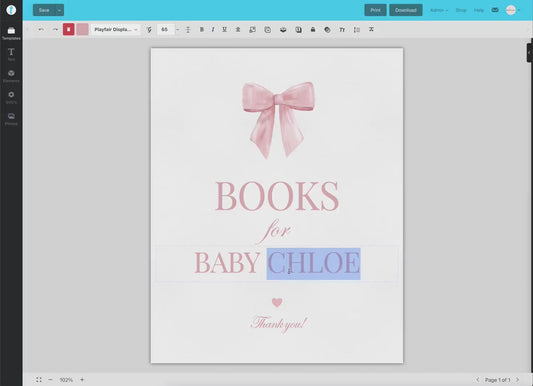Toggle the lock element icon
Screen dimensions: 533x386
pos(313,30)
